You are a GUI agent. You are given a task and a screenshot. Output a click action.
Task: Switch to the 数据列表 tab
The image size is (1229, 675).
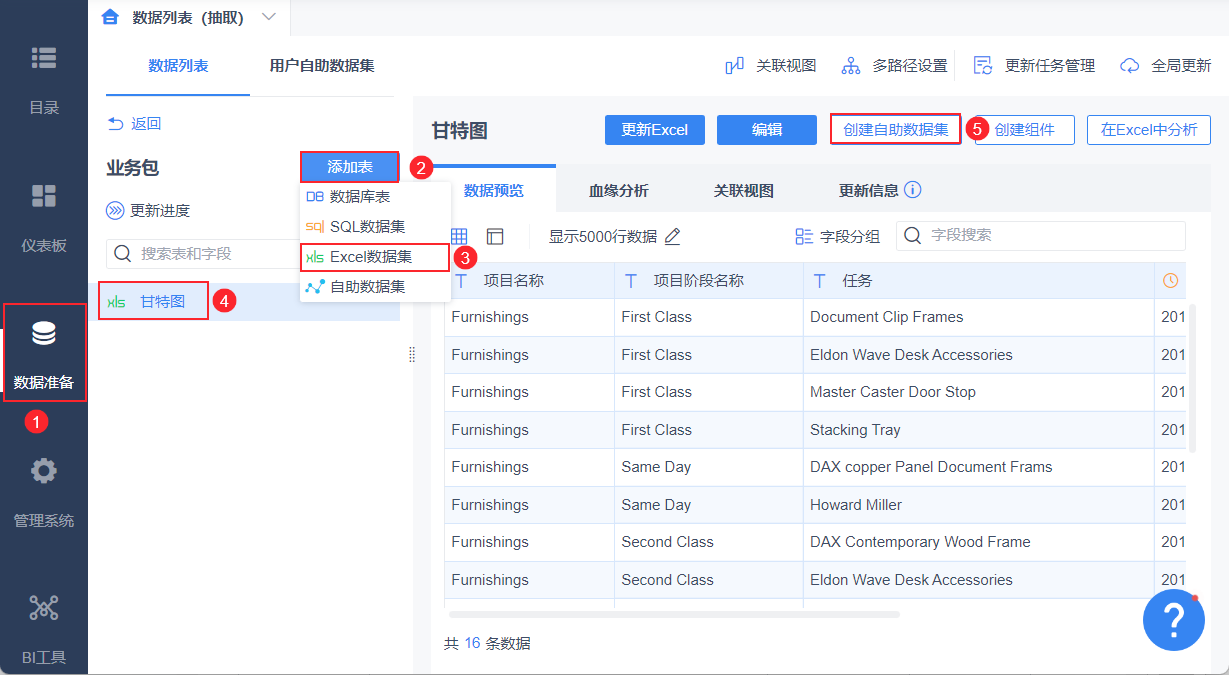(x=178, y=66)
